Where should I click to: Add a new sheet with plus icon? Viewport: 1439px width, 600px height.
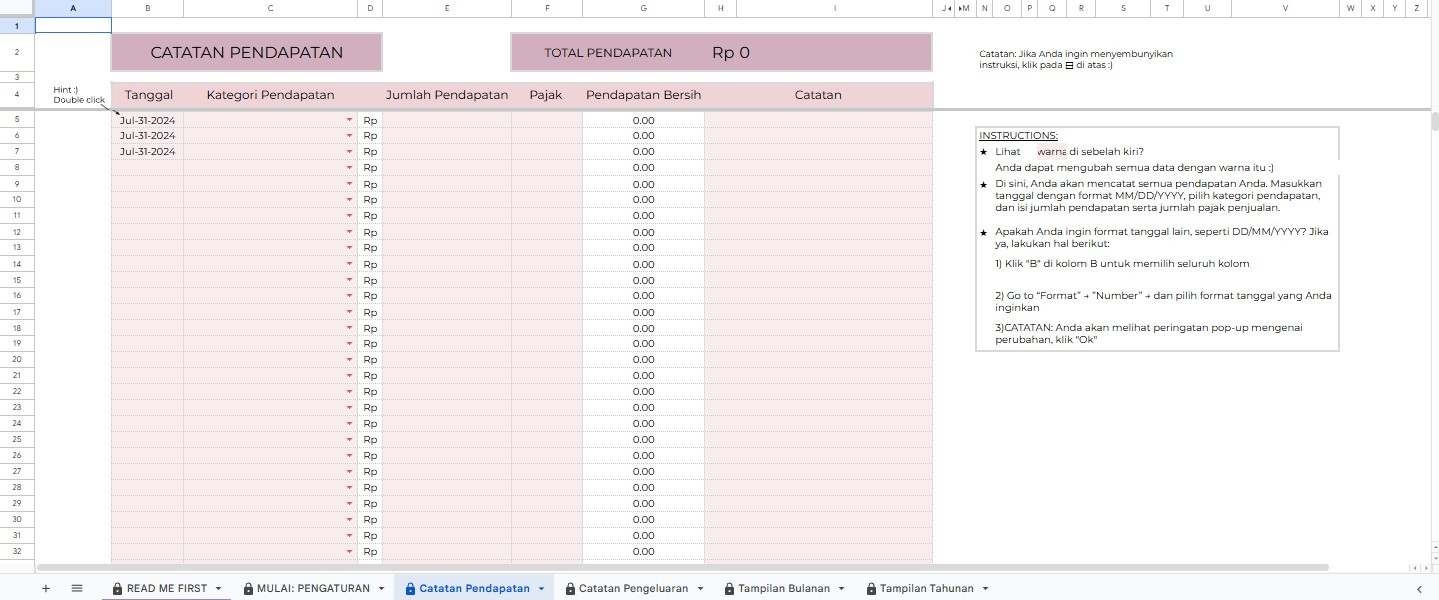pyautogui.click(x=45, y=589)
